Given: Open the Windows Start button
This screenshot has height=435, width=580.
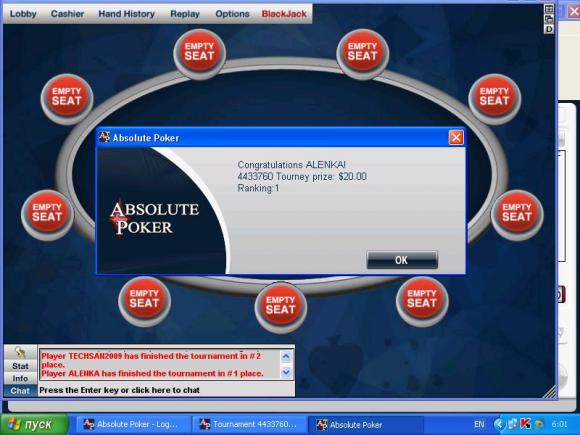Looking at the screenshot, I should pyautogui.click(x=35, y=424).
